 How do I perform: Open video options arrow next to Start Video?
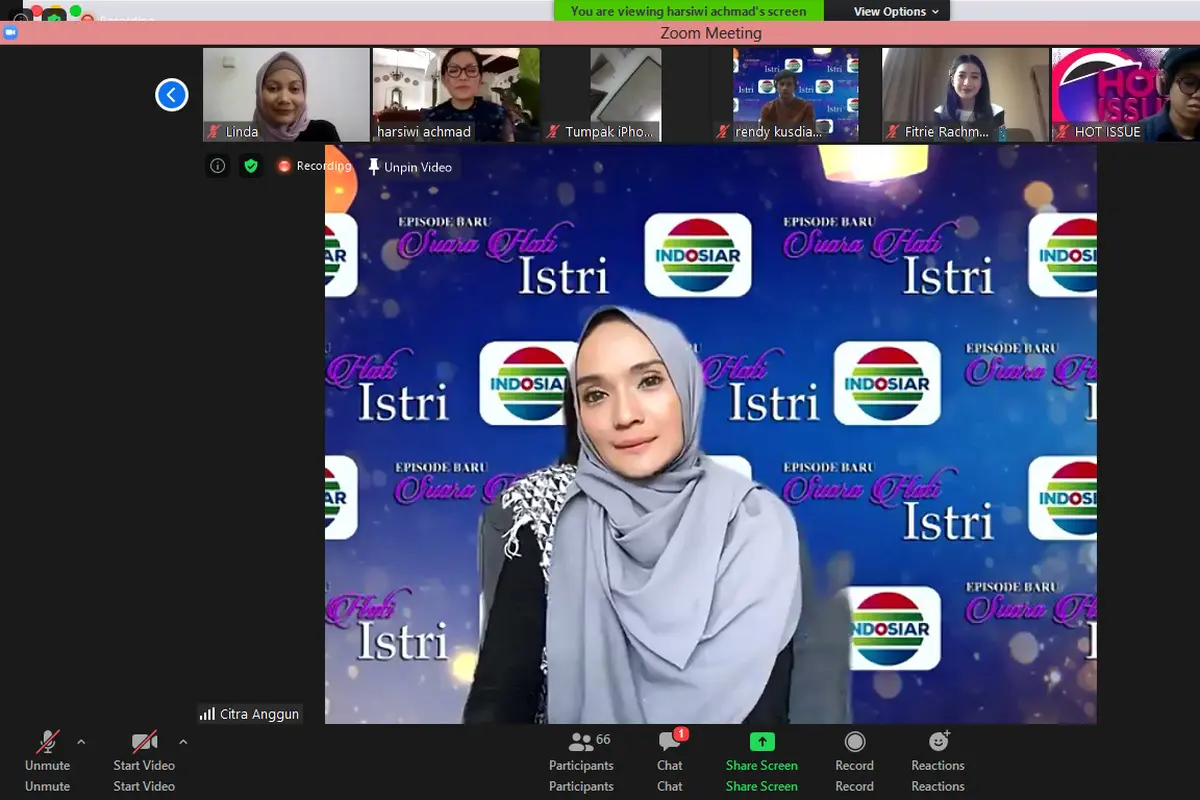click(x=183, y=742)
